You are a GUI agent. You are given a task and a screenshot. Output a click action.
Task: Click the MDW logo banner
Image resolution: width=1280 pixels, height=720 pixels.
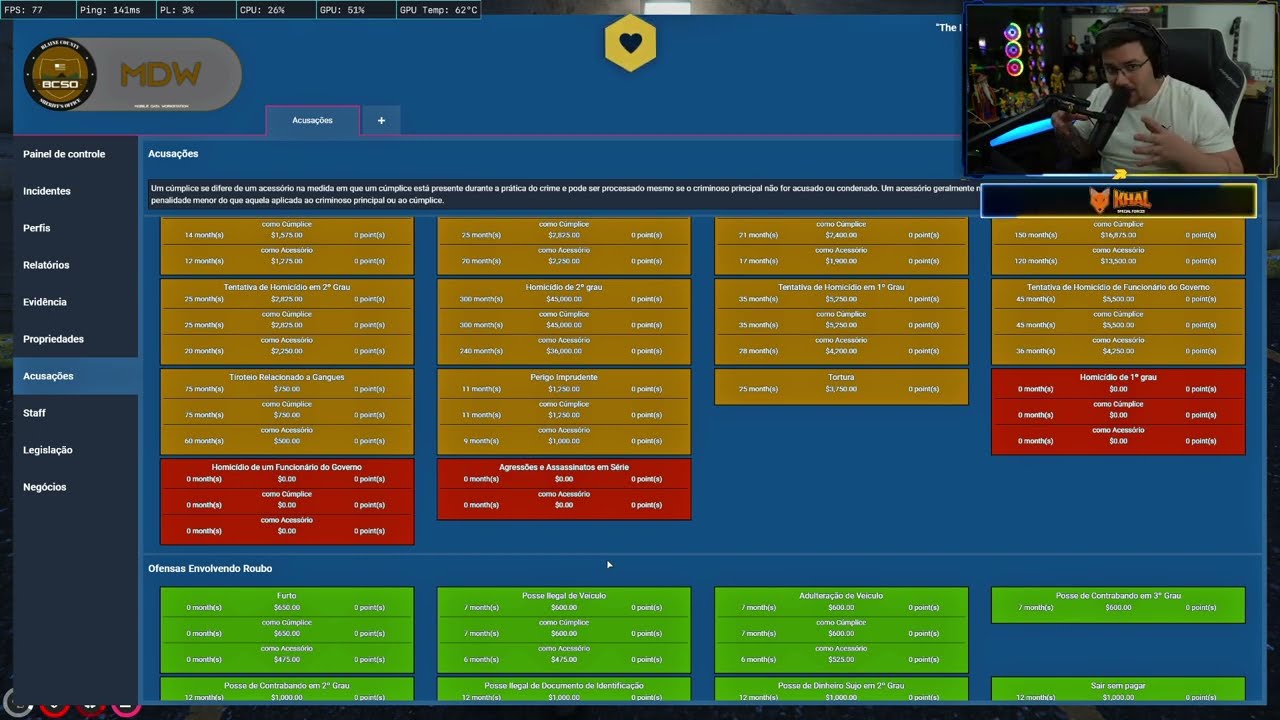pyautogui.click(x=161, y=75)
